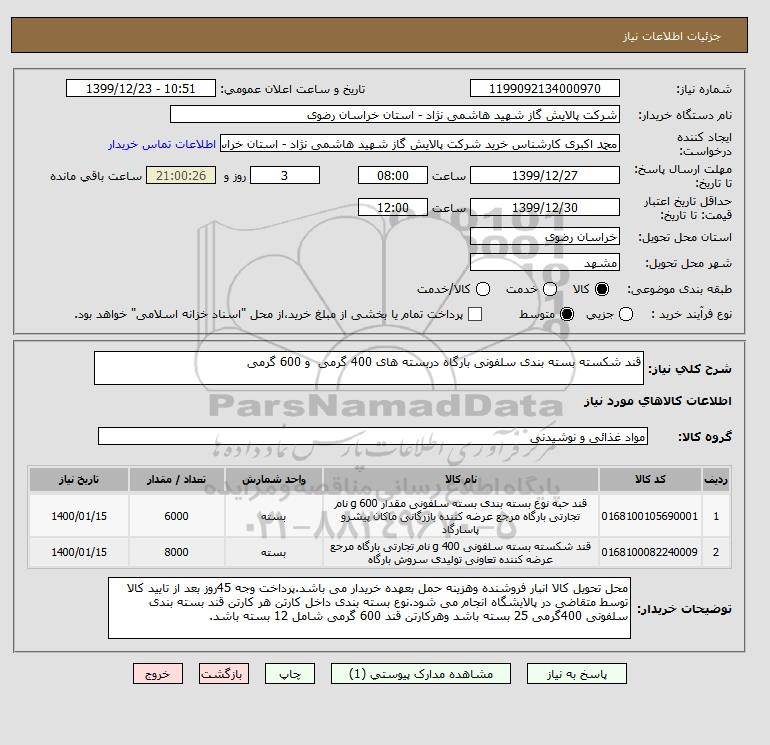
Task: Click the بازگشت back button
Action: point(223,674)
